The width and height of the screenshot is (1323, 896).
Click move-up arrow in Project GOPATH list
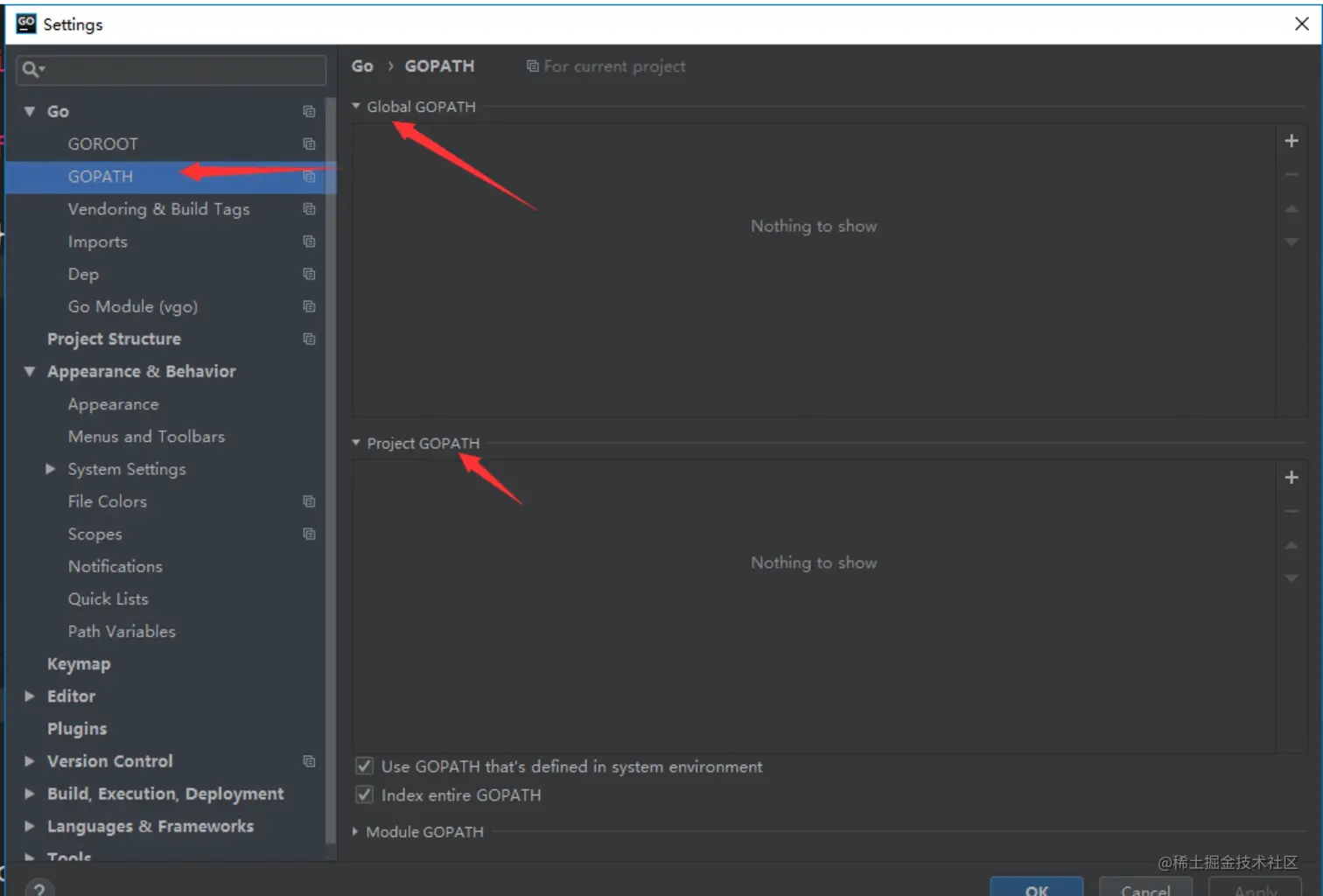(1291, 545)
